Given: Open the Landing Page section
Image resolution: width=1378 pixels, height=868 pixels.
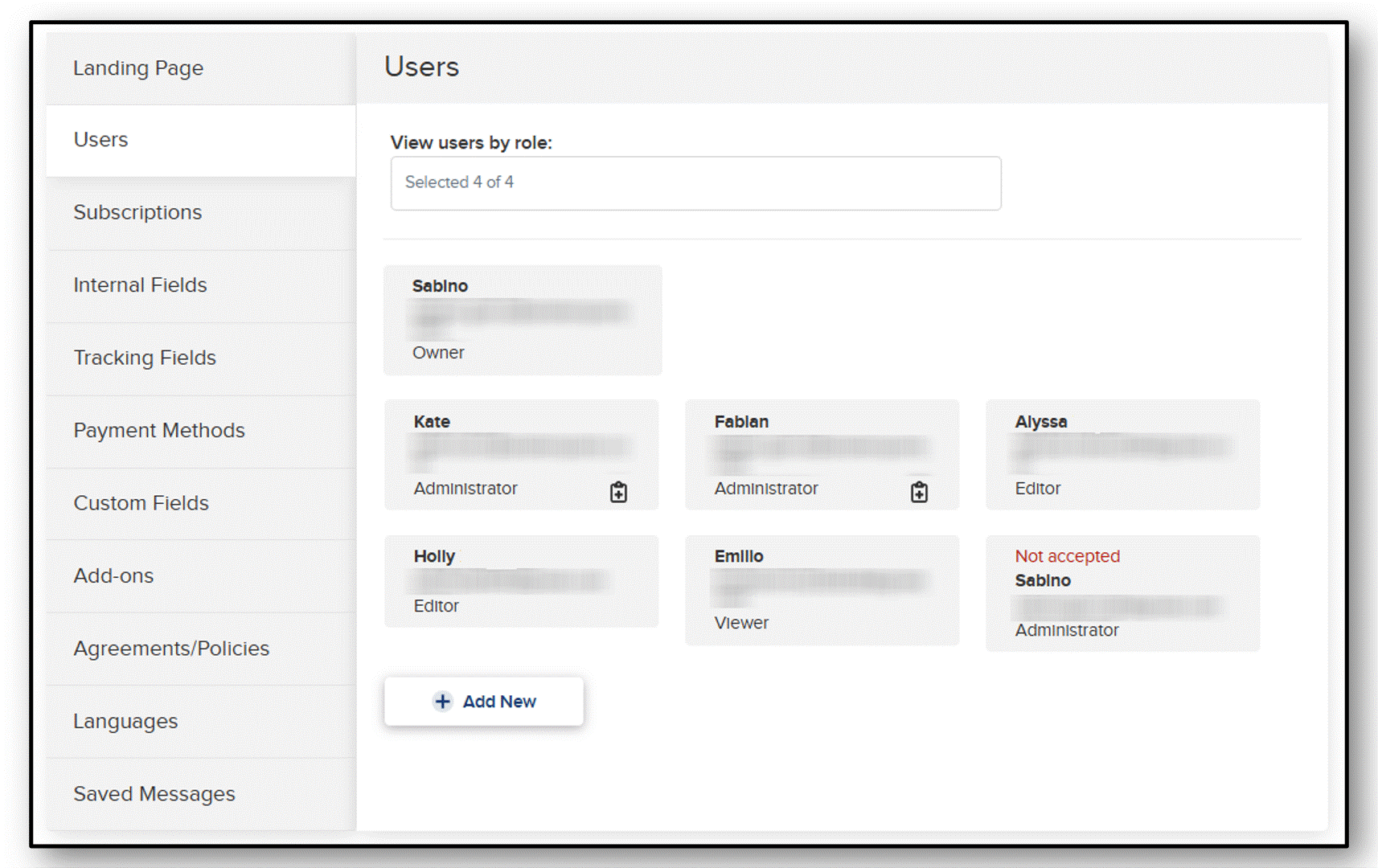Looking at the screenshot, I should (201, 68).
